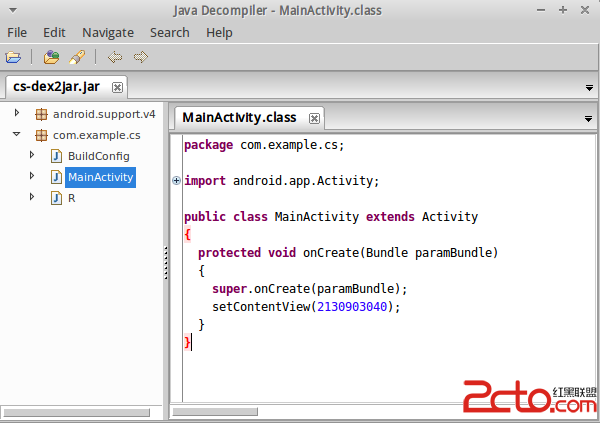Open the Edit menu
This screenshot has height=423, width=600.
click(x=54, y=33)
